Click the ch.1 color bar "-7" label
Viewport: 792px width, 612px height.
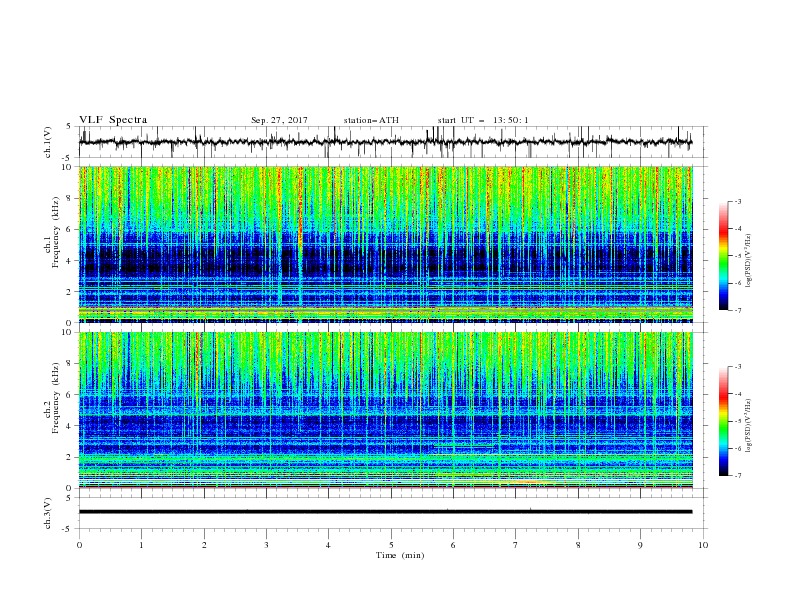pos(738,310)
